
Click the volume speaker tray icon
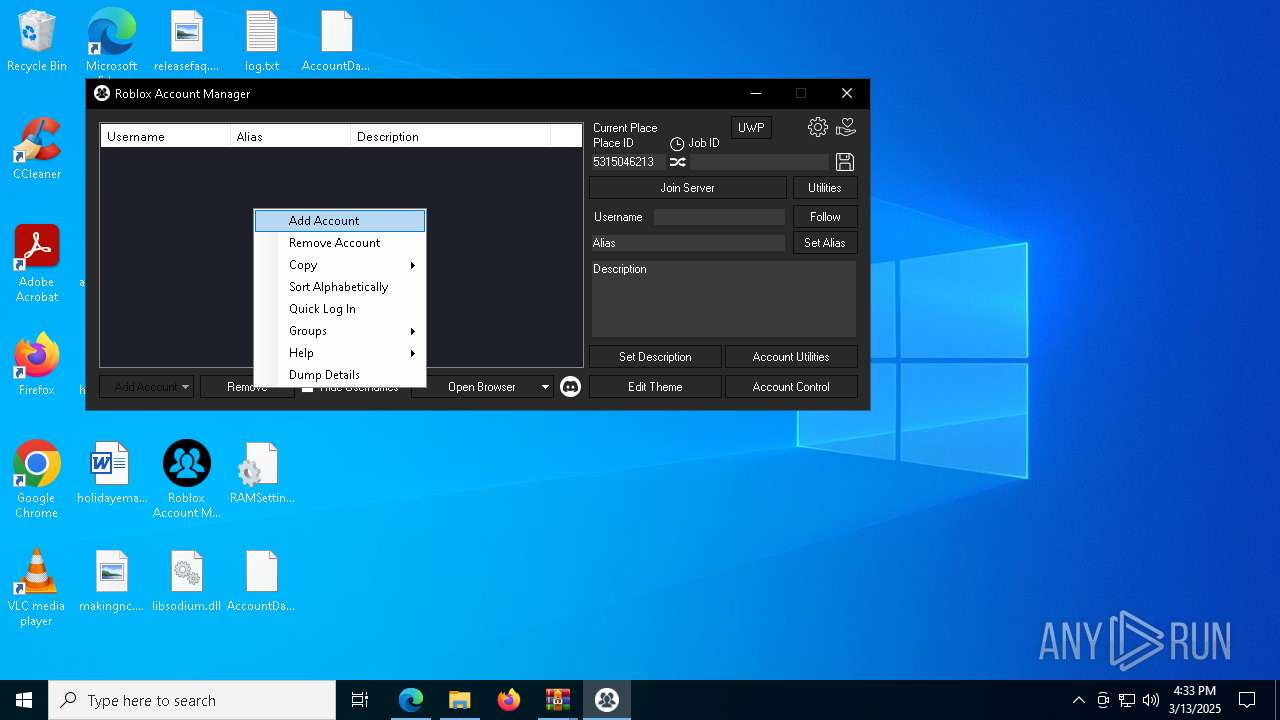click(1151, 700)
